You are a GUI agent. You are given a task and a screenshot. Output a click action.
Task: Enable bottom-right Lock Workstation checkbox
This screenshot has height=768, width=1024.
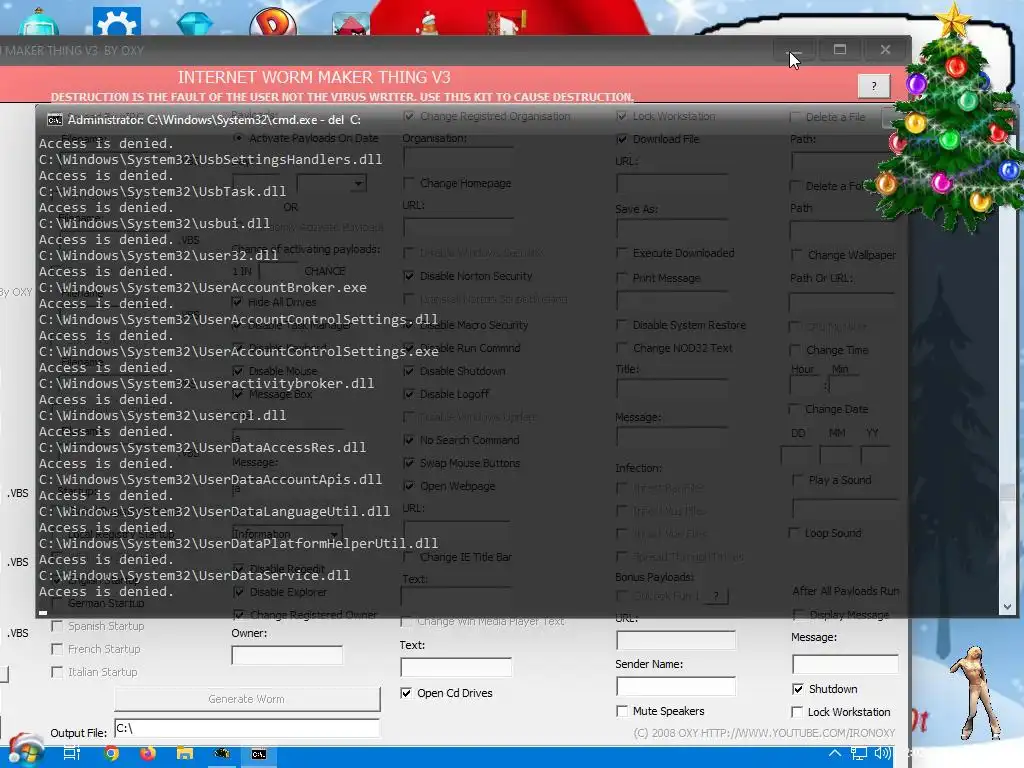[x=797, y=712]
